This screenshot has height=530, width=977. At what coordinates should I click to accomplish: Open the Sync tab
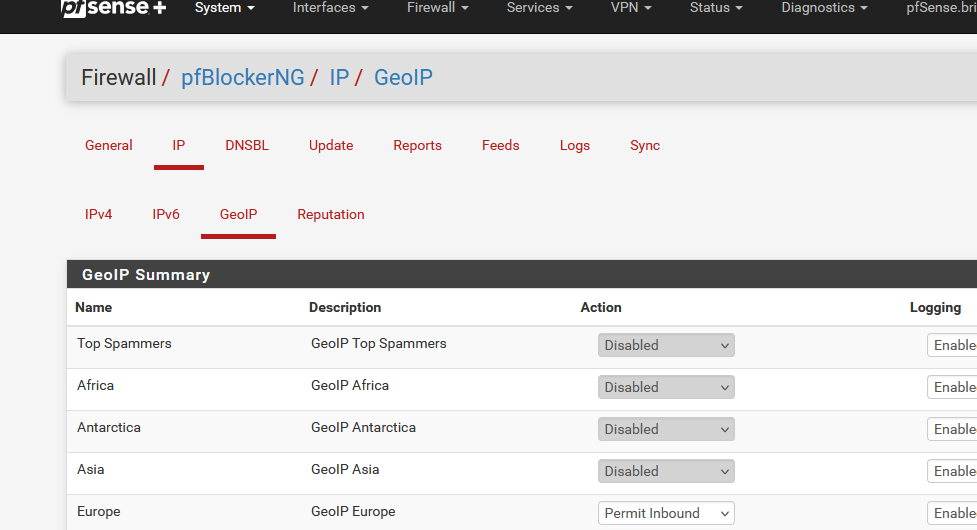[645, 145]
